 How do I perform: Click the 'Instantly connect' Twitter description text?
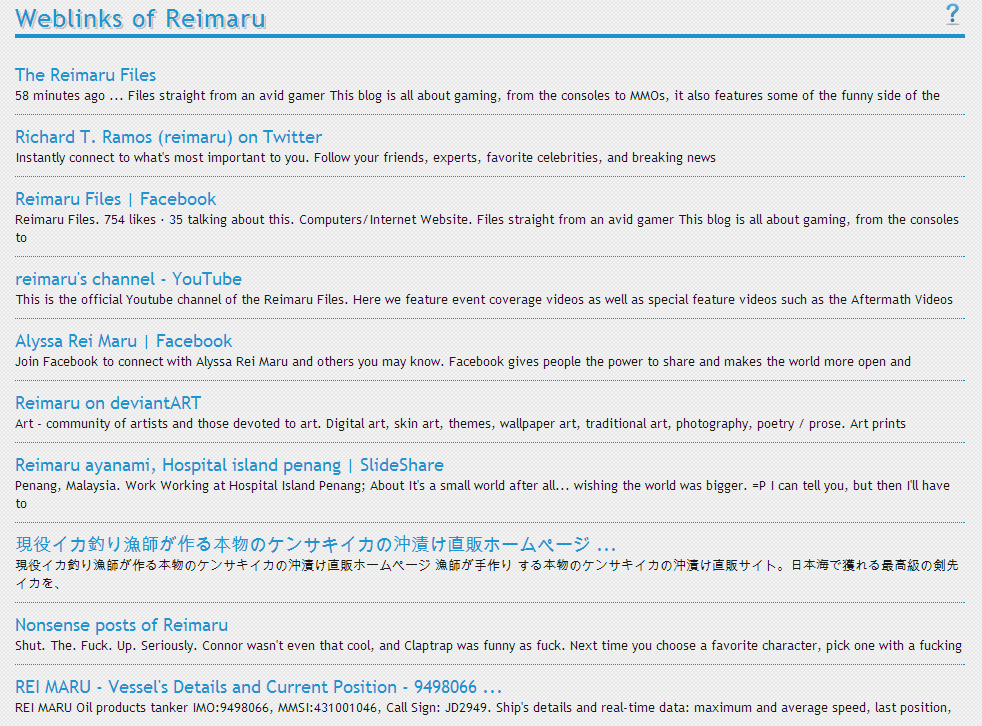tap(365, 158)
